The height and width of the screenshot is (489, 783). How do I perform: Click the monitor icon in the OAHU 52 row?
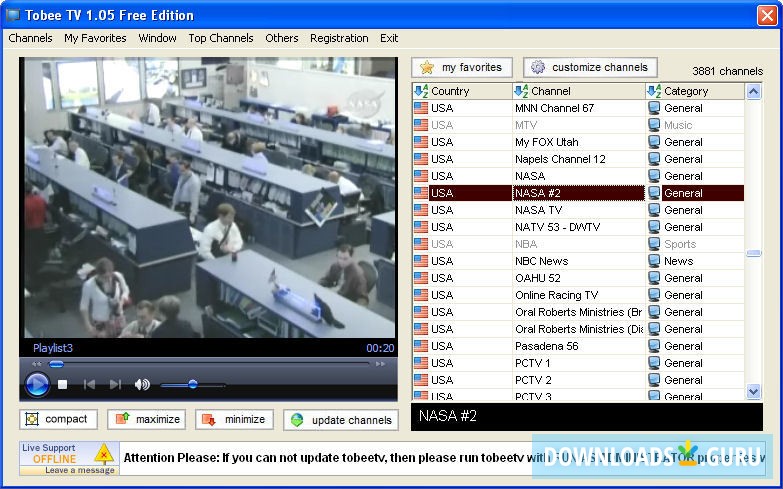pos(654,278)
